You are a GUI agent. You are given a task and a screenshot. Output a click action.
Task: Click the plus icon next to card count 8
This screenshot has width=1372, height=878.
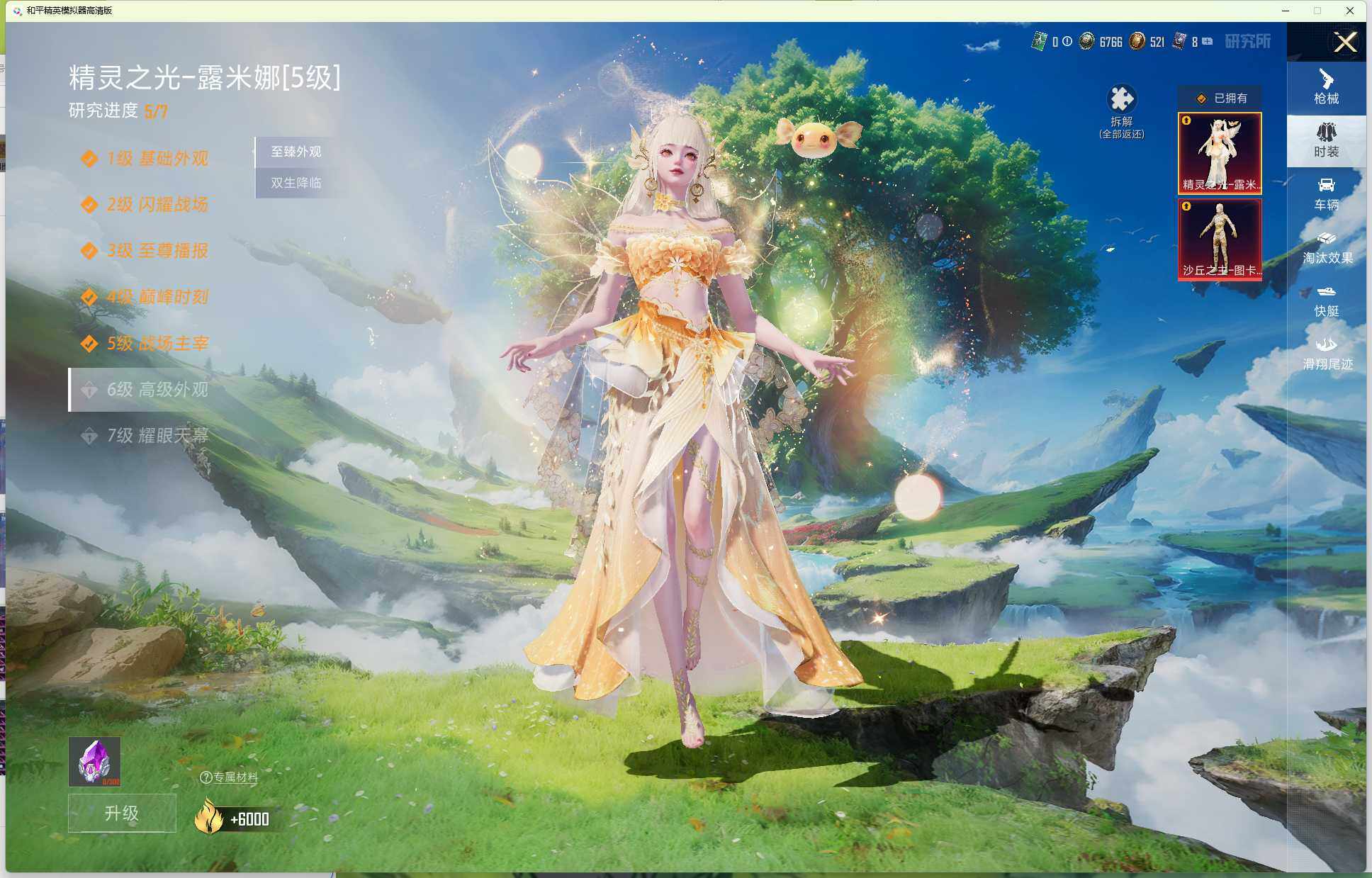coord(1208,42)
